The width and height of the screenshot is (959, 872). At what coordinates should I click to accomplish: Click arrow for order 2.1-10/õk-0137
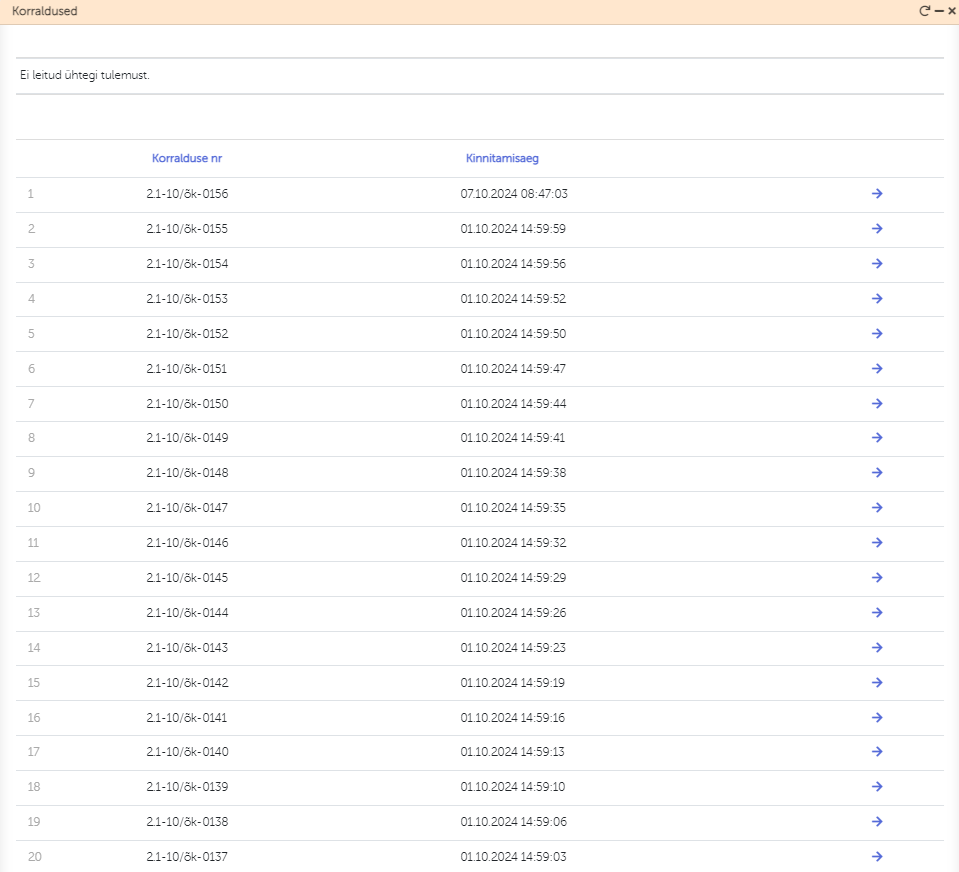click(x=877, y=856)
